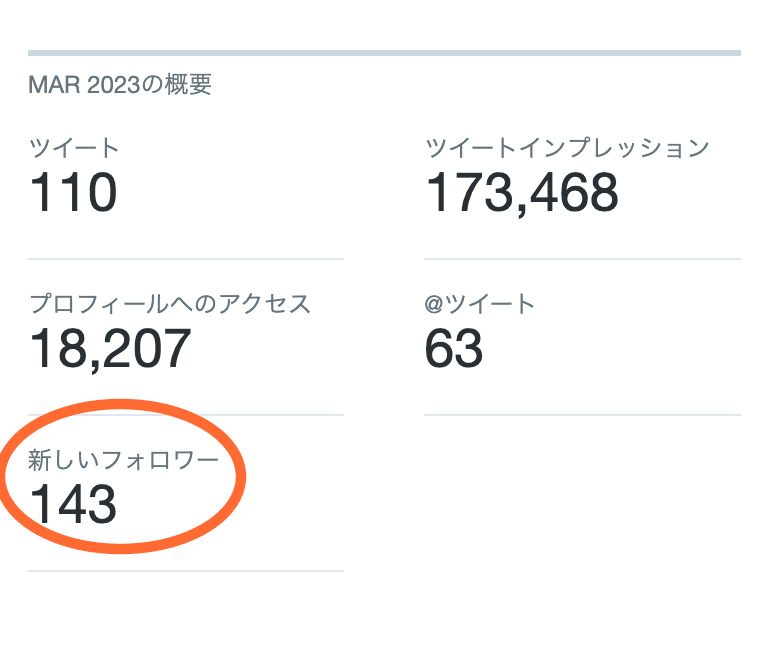This screenshot has width=772, height=652.
Task: Click the new followers number 143
Action: point(73,504)
